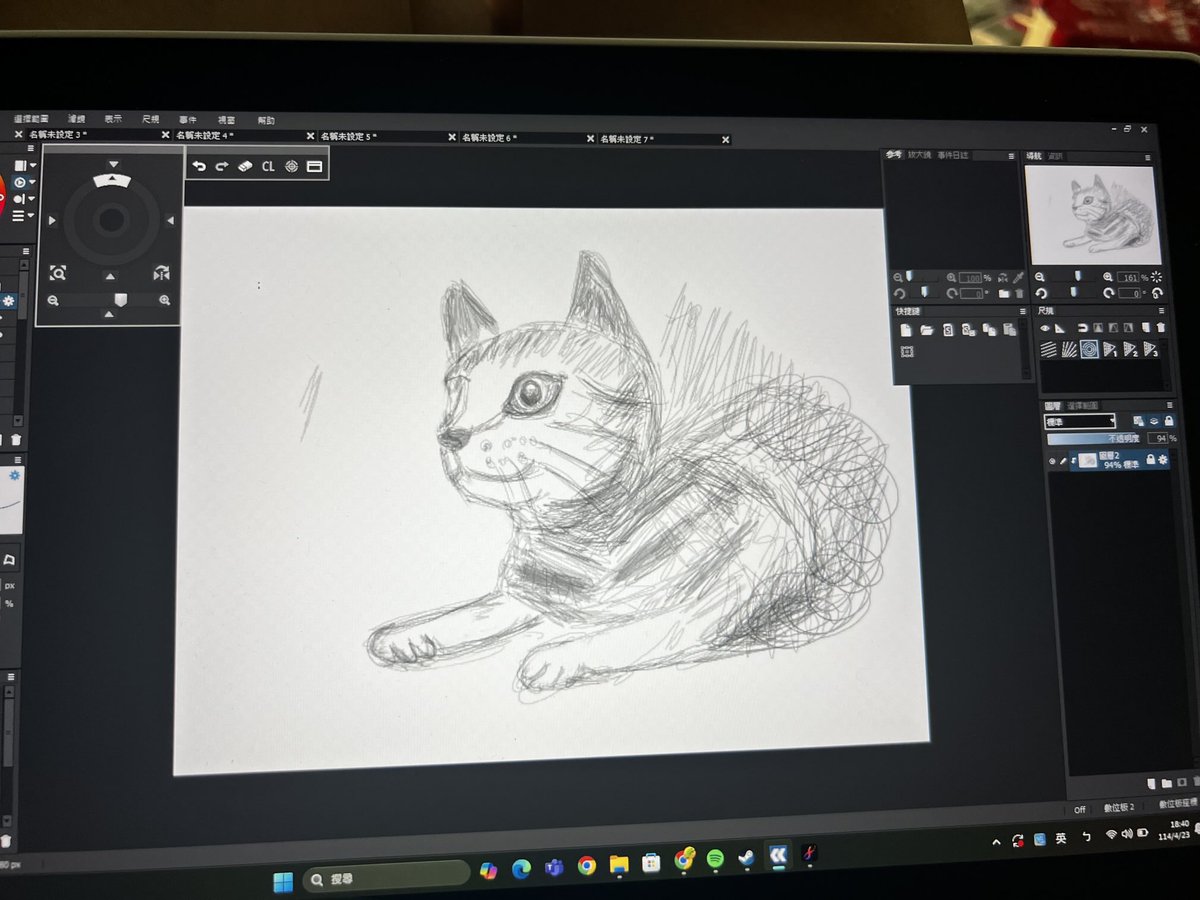Delete ruler with trash icon in 尺規 panel
Viewport: 1200px width, 900px height.
1161,327
